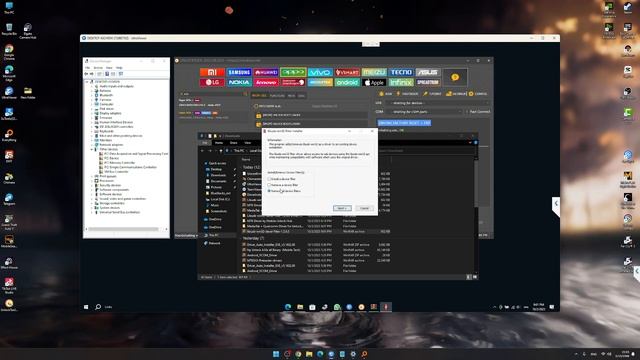Viewport: 640px width, 360px height.
Task: Select the Vsmart brand logo
Action: (x=347, y=72)
